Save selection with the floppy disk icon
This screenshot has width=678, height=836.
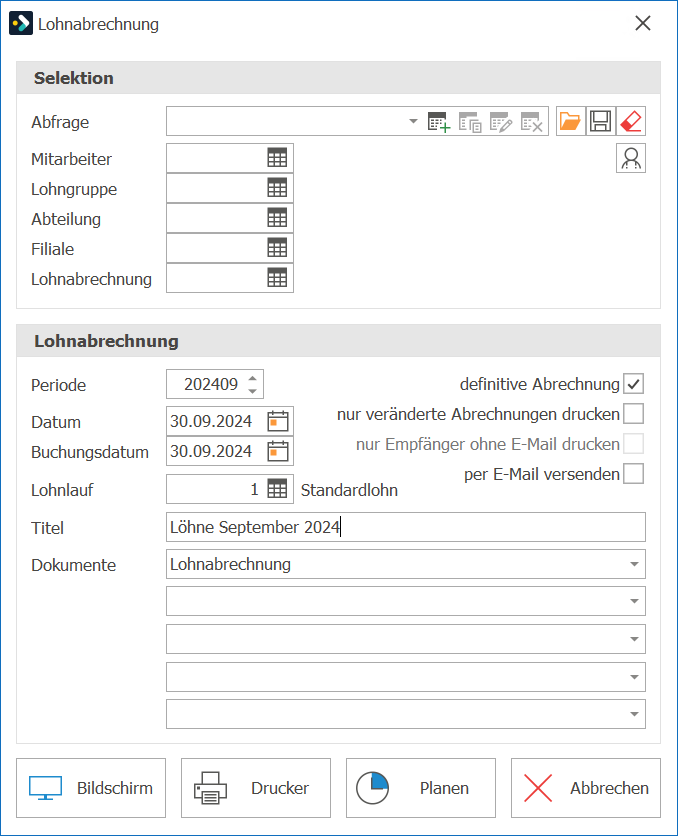pyautogui.click(x=601, y=121)
